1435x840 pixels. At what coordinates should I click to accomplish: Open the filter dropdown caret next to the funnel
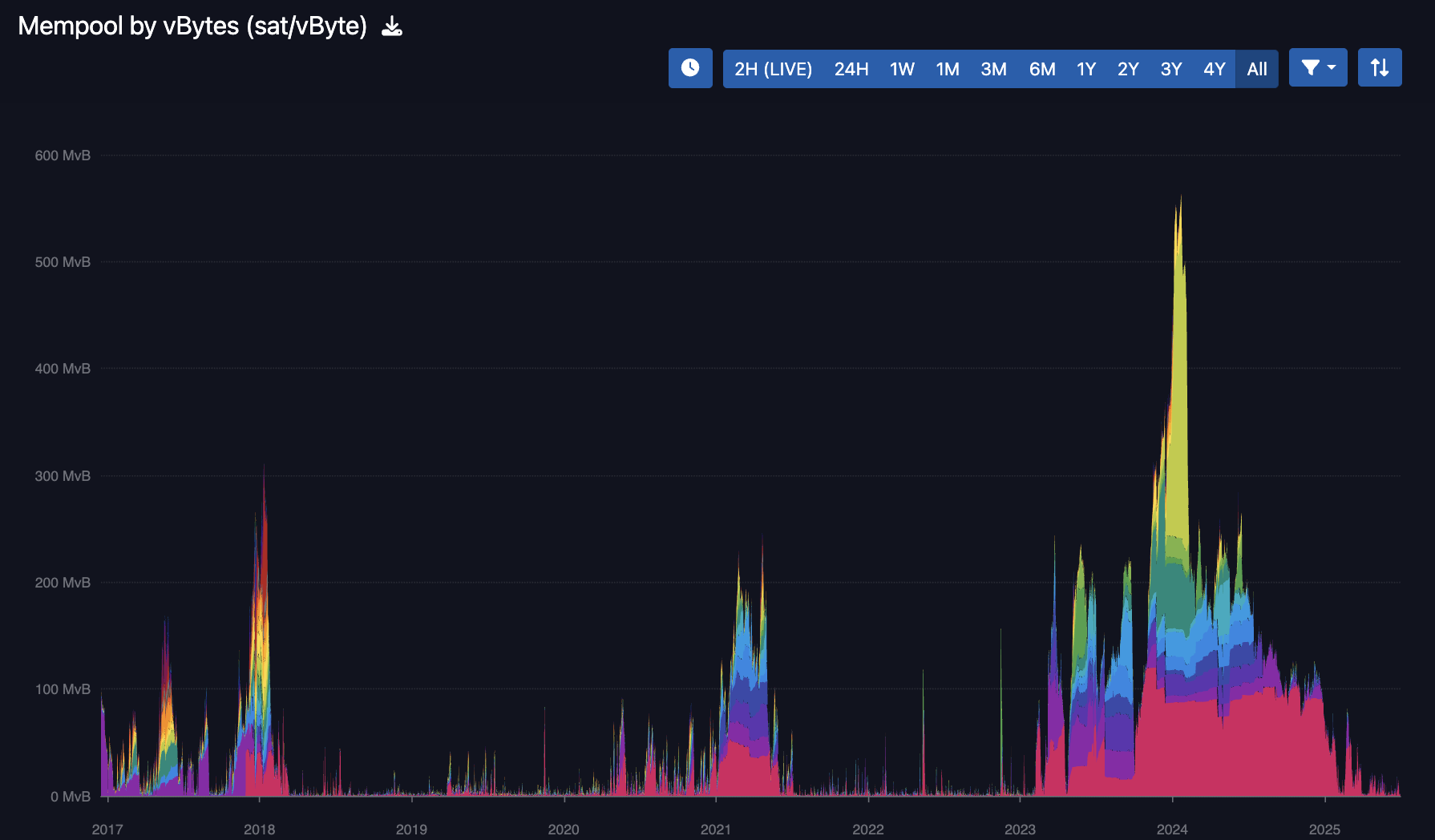coord(1331,68)
